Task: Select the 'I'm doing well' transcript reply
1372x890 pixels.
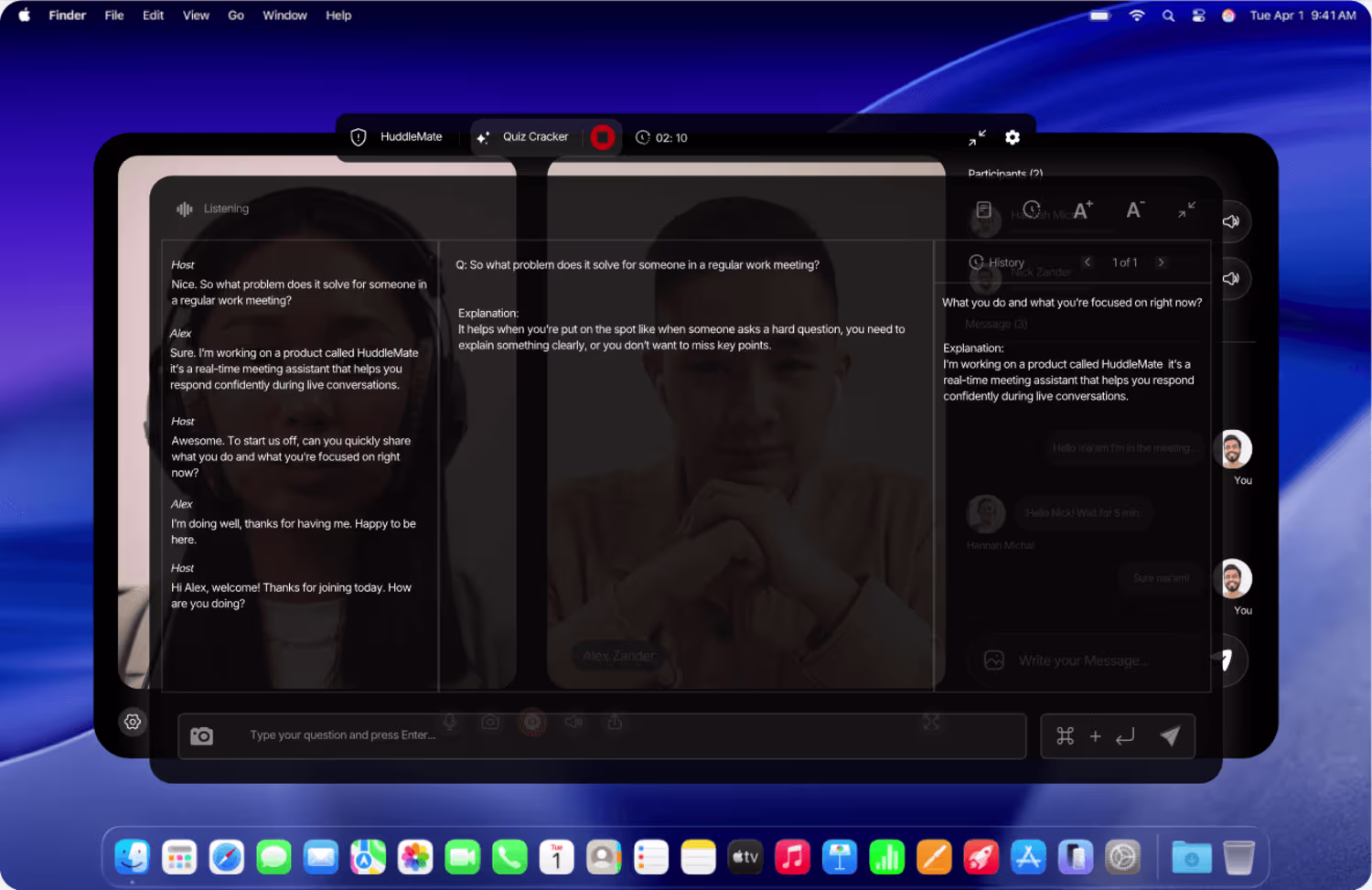Action: (294, 531)
